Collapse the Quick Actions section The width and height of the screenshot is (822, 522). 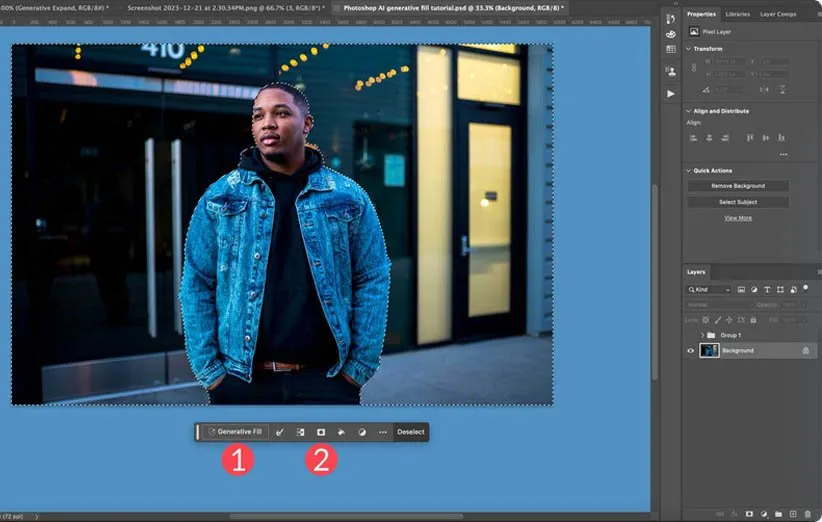tap(688, 171)
